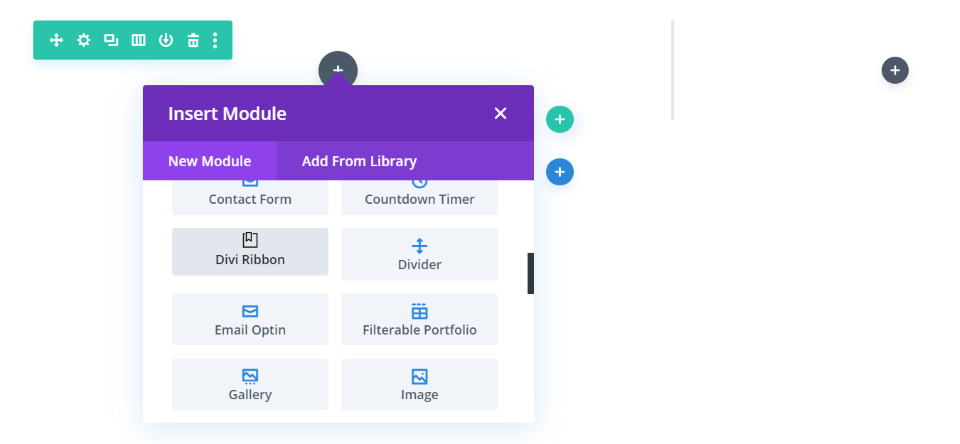
Task: Switch to Add From Library tab
Action: 359,161
